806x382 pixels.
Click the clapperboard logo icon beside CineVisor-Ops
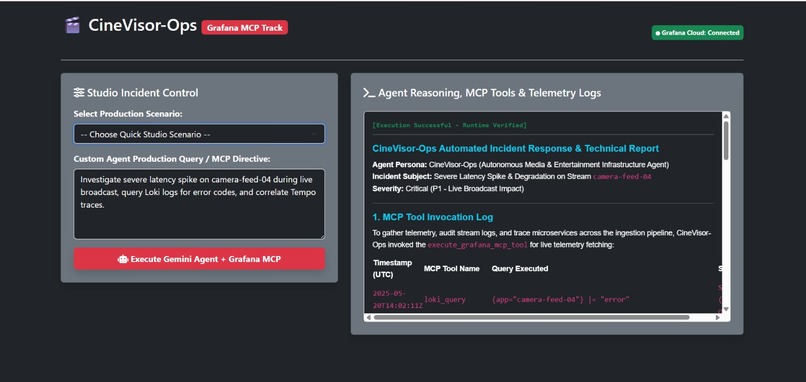pyautogui.click(x=72, y=25)
